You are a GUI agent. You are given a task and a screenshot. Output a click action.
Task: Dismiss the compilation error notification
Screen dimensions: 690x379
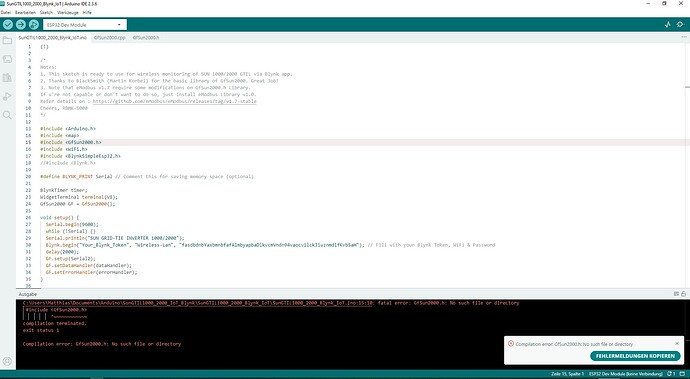pos(677,343)
